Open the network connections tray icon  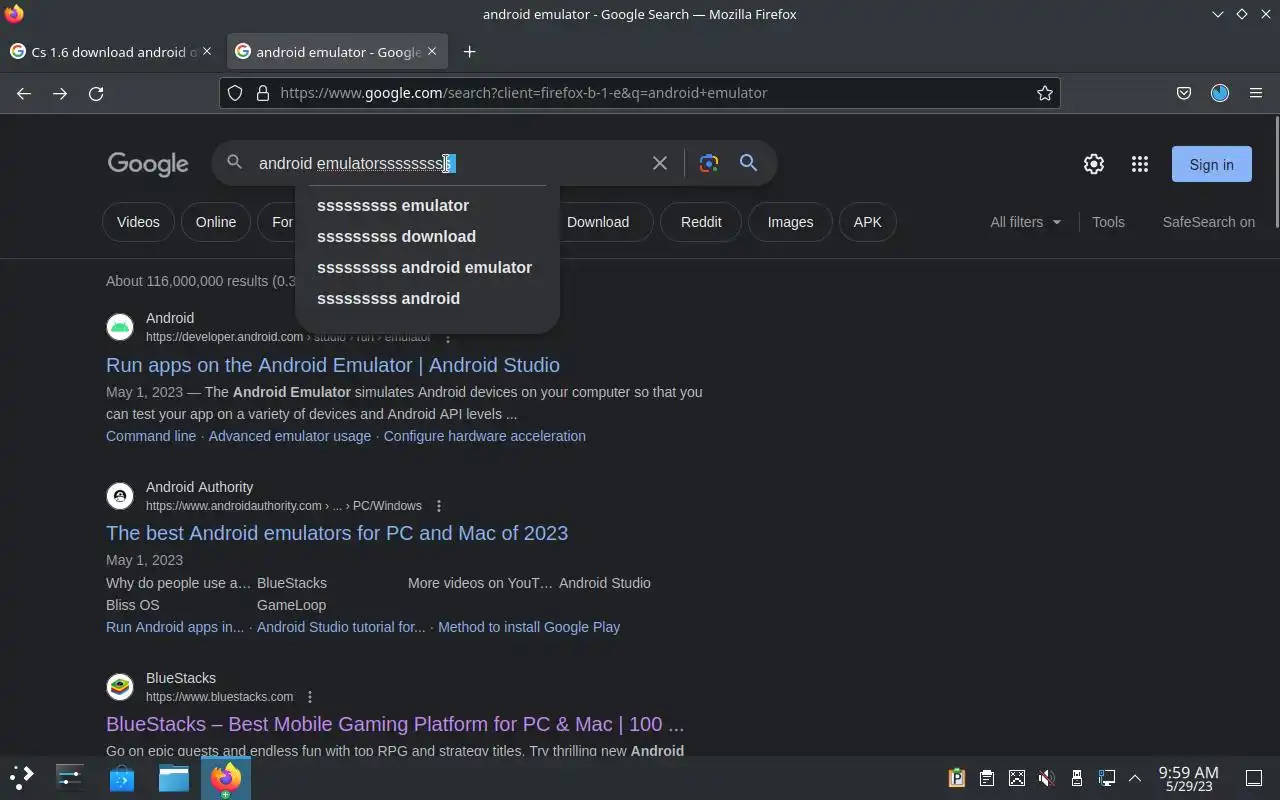(1107, 777)
